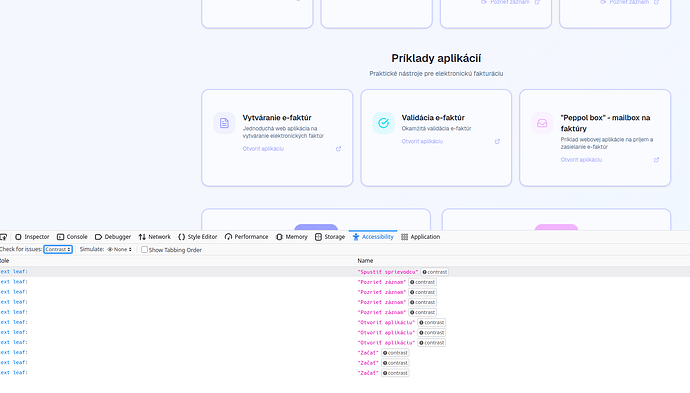This screenshot has width=690, height=393.
Task: Open the Simulate None dropdown
Action: pos(119,250)
